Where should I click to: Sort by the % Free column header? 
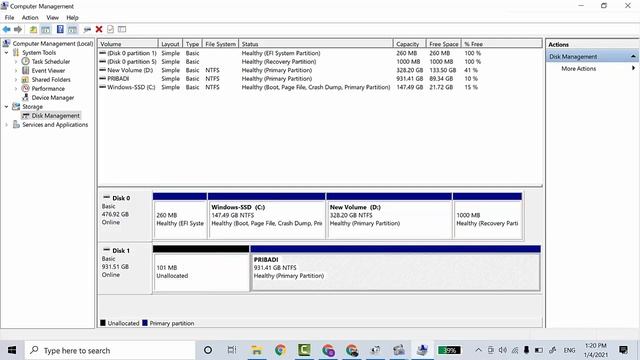point(502,44)
